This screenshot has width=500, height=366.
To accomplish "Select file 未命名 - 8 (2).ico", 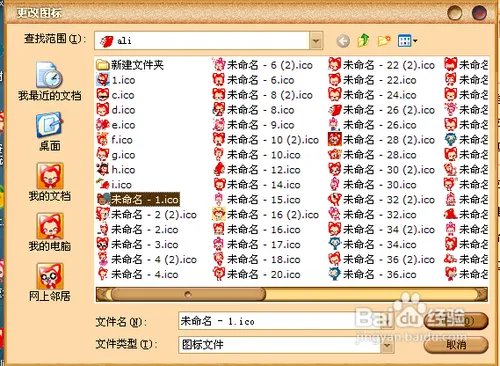I will click(263, 95).
